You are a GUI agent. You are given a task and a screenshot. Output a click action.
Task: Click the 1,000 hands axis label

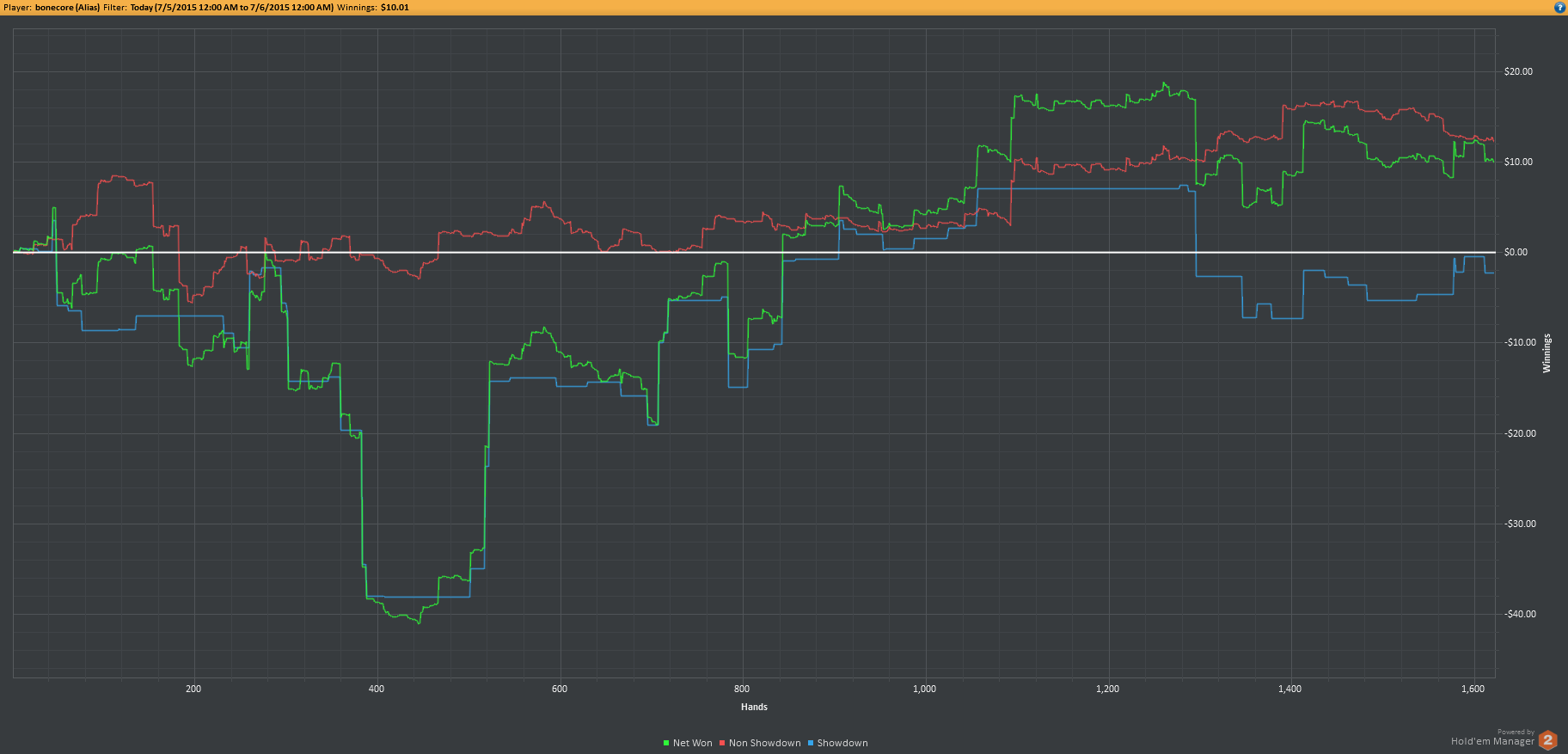click(x=925, y=689)
